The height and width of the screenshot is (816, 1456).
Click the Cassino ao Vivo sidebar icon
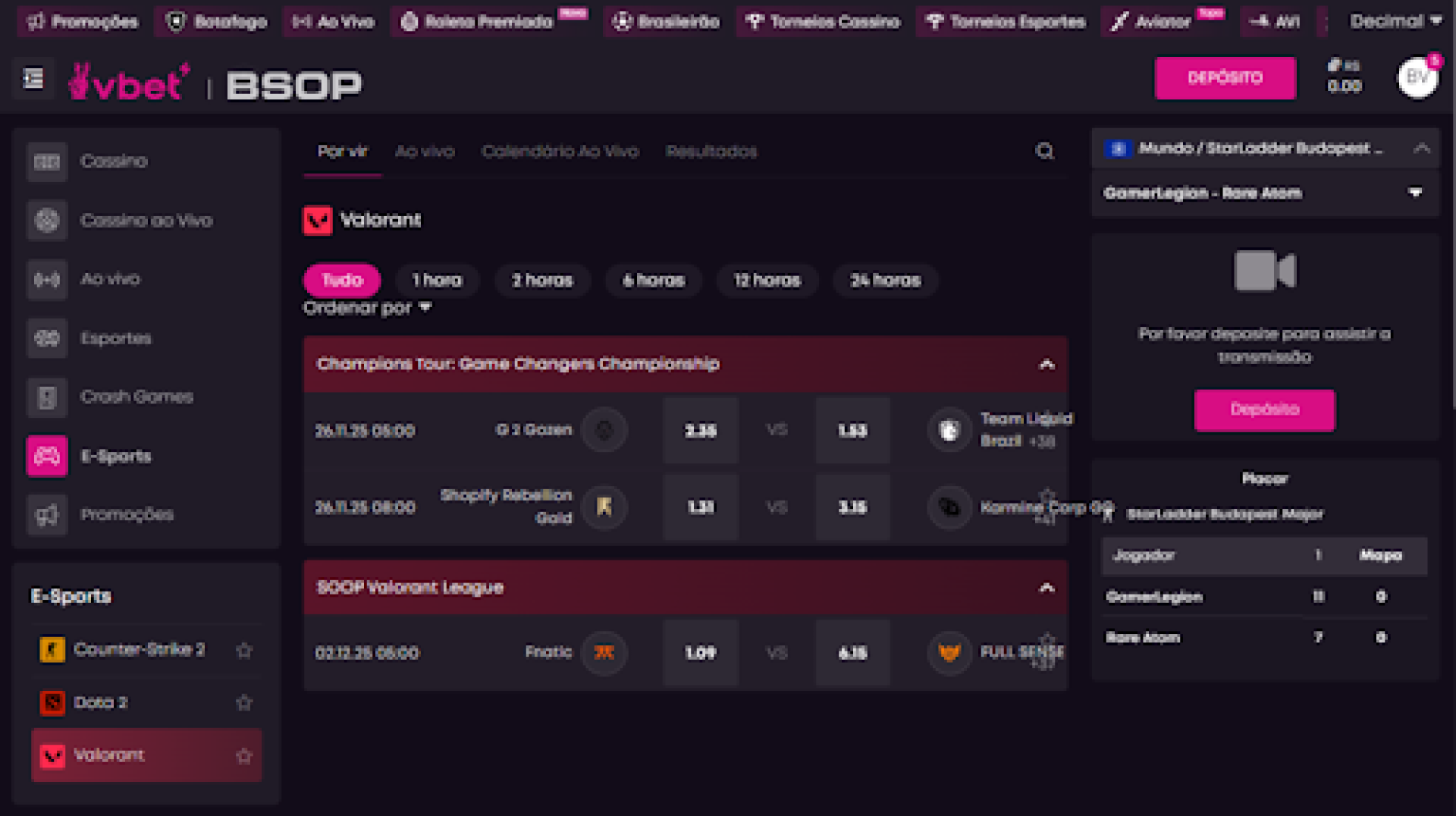click(x=47, y=220)
